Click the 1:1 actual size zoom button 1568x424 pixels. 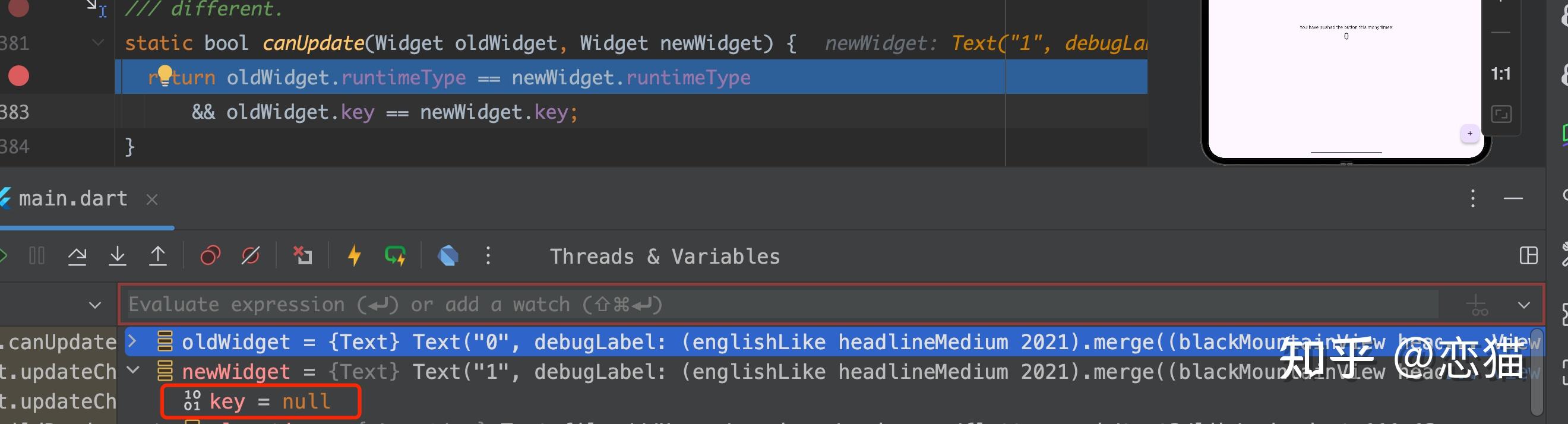click(1500, 74)
